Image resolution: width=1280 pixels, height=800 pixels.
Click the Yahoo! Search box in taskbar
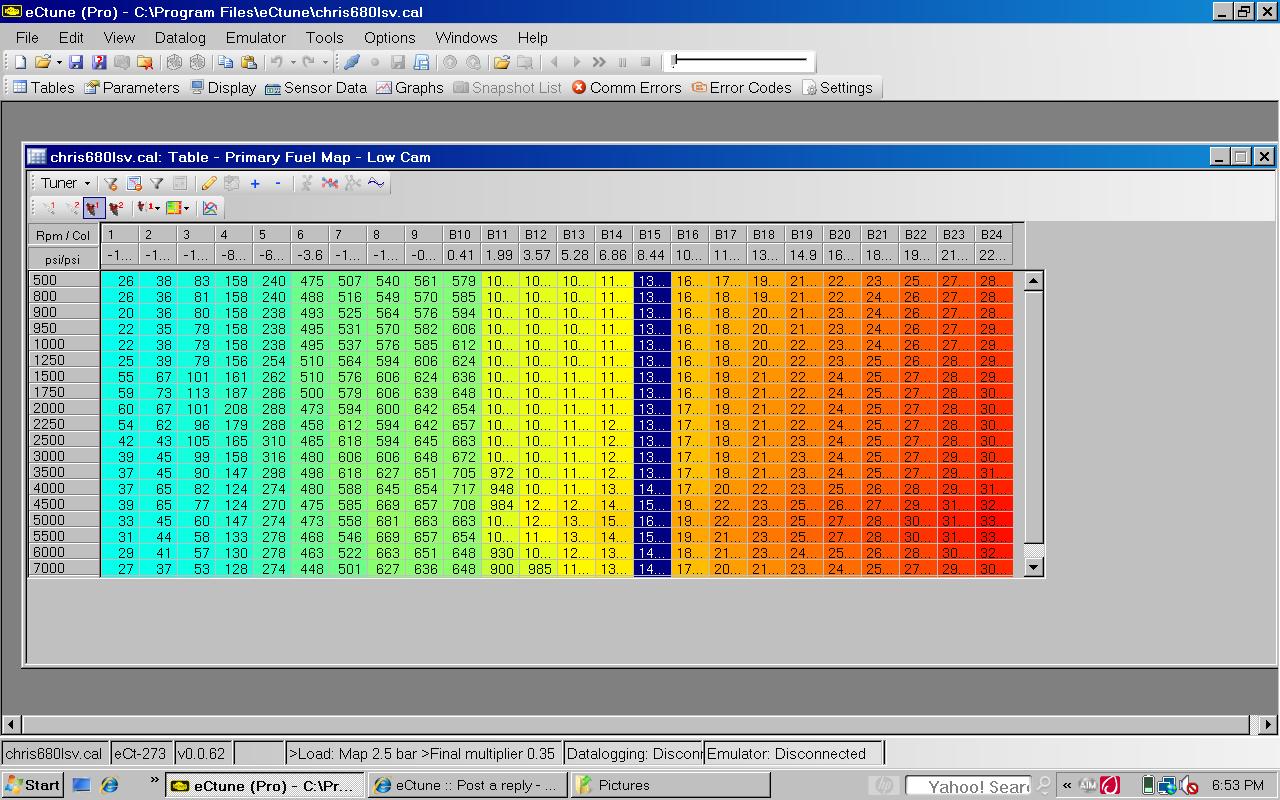coord(968,786)
